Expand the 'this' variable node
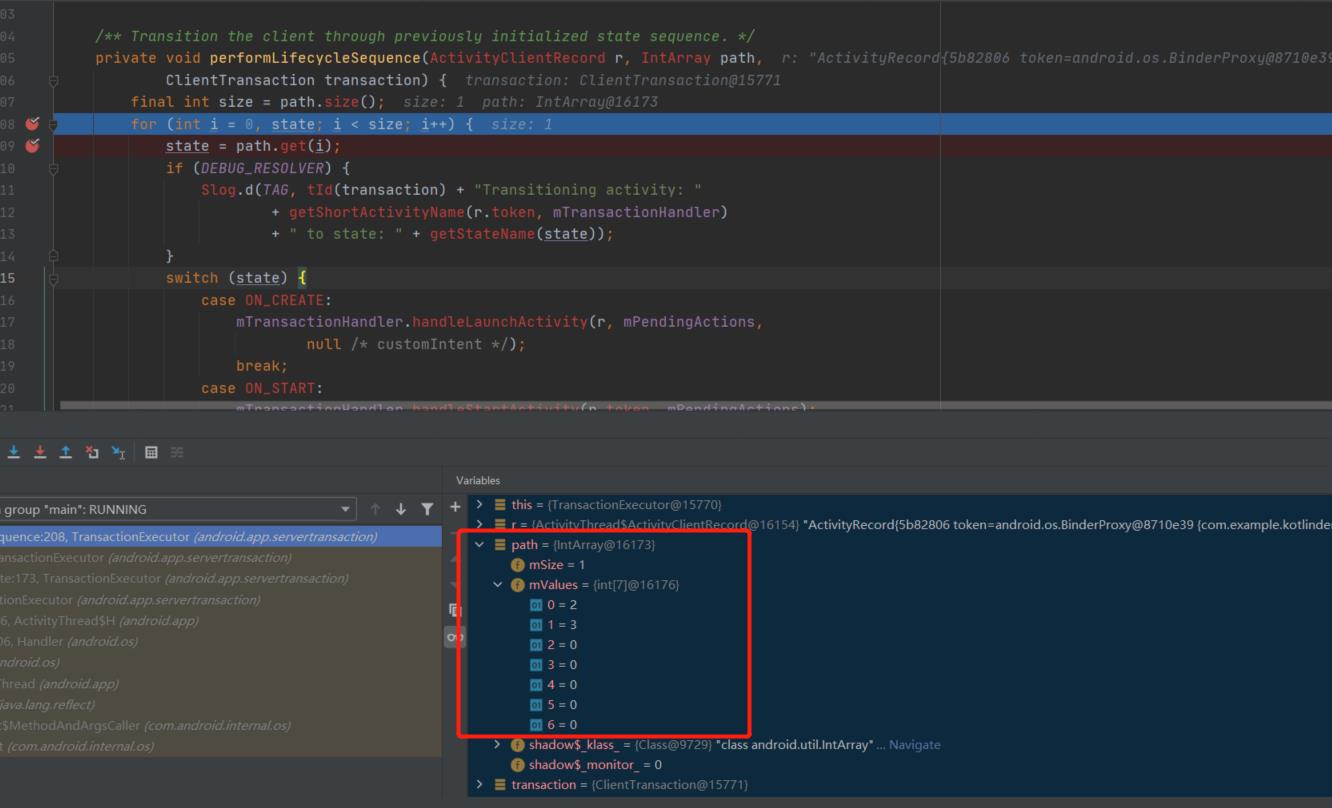This screenshot has width=1332, height=808. pyautogui.click(x=480, y=505)
